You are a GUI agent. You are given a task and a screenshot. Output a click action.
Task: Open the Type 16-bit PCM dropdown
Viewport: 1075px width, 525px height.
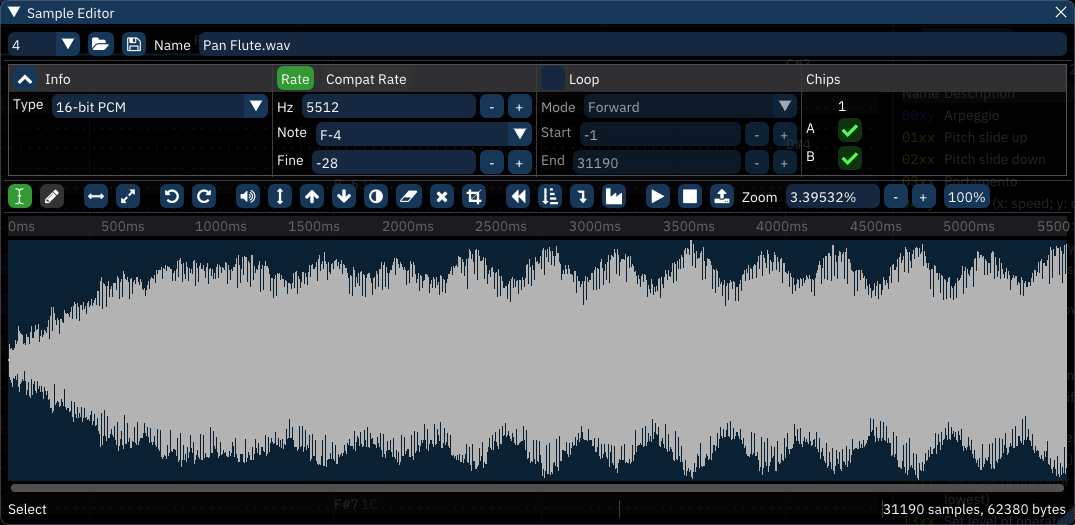pos(160,106)
